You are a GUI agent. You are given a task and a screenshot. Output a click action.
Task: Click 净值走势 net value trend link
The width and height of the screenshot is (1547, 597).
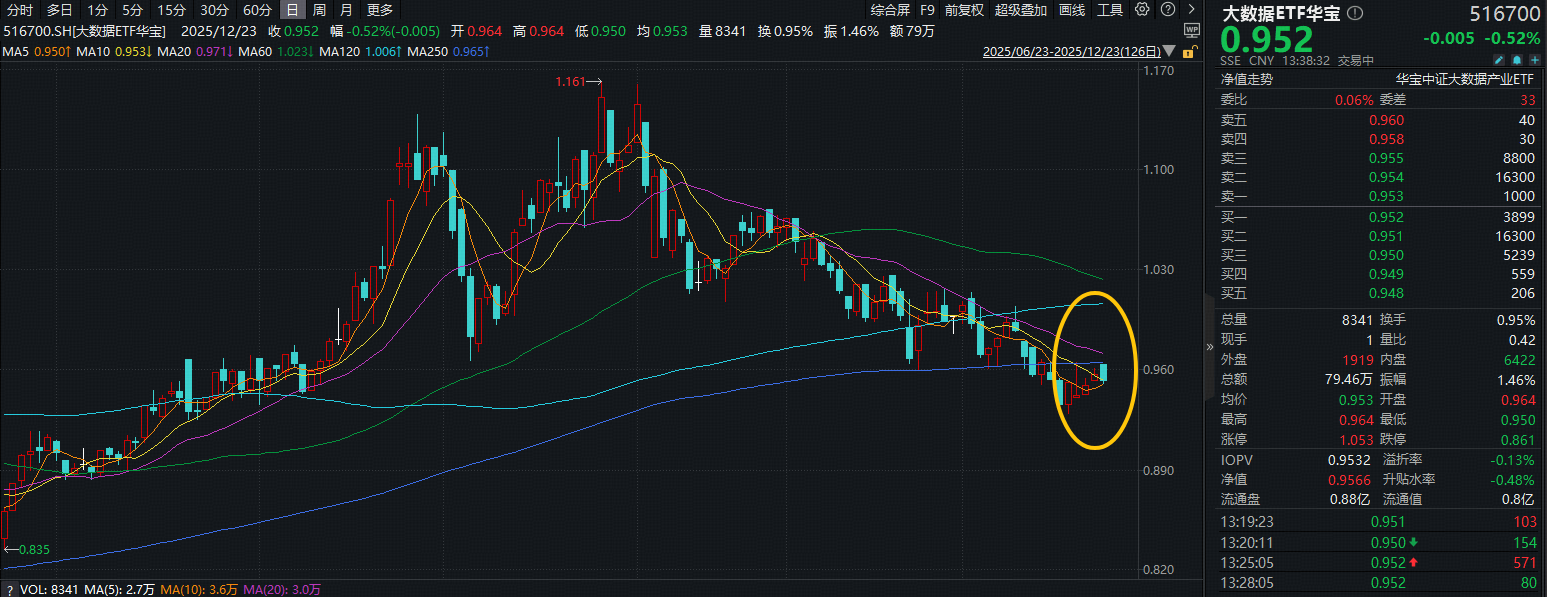click(1246, 79)
